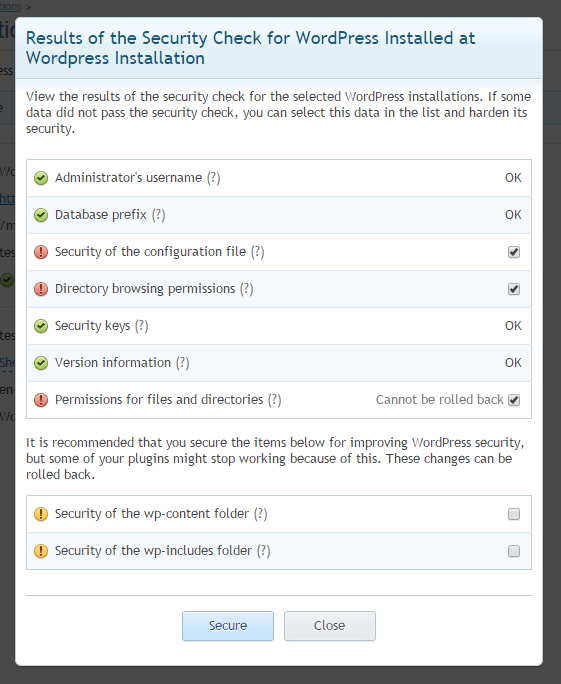Open help (?) next to Security keys
Image resolution: width=561 pixels, height=684 pixels.
141,326
